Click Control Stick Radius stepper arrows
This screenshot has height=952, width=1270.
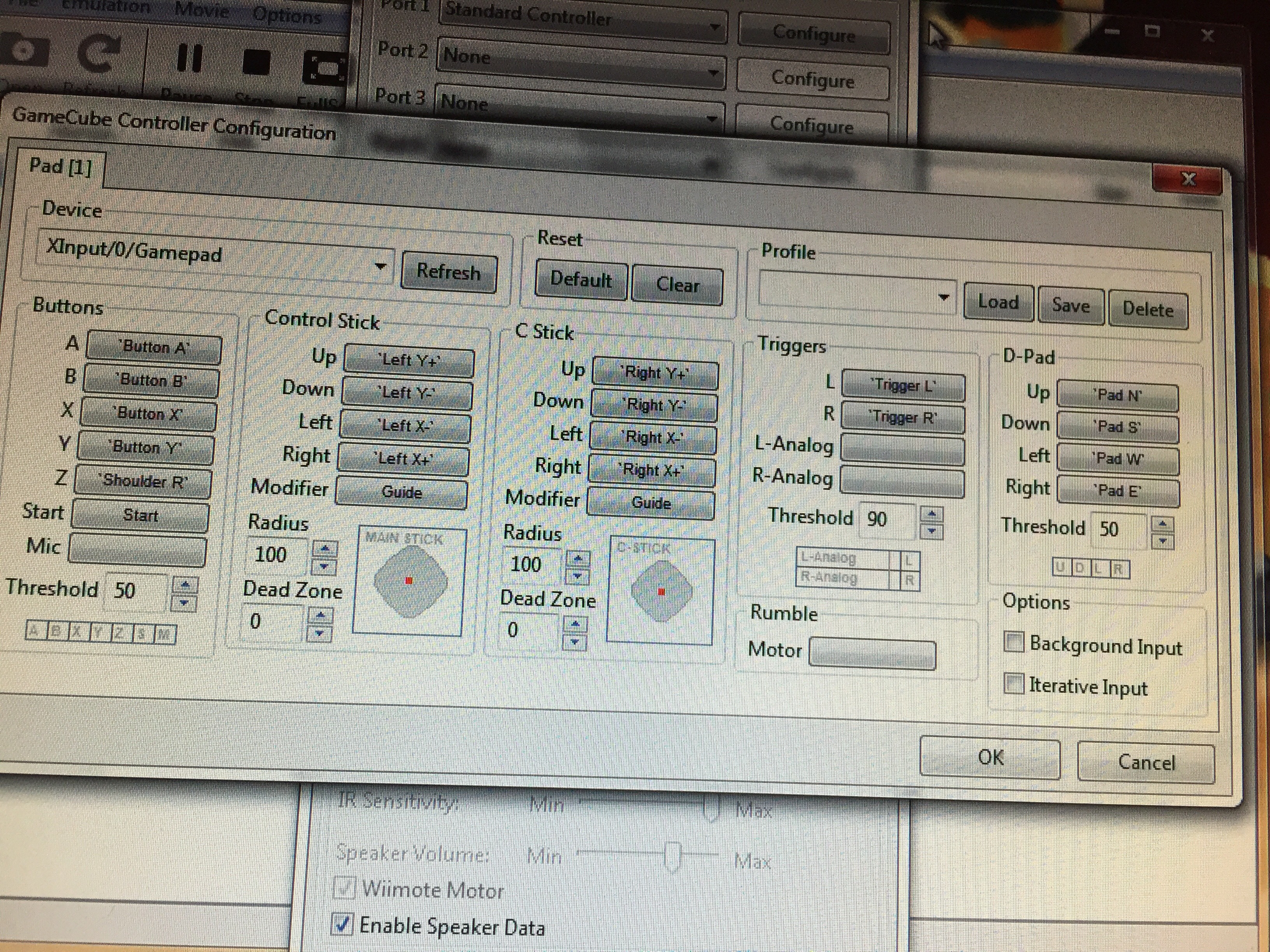[x=325, y=558]
